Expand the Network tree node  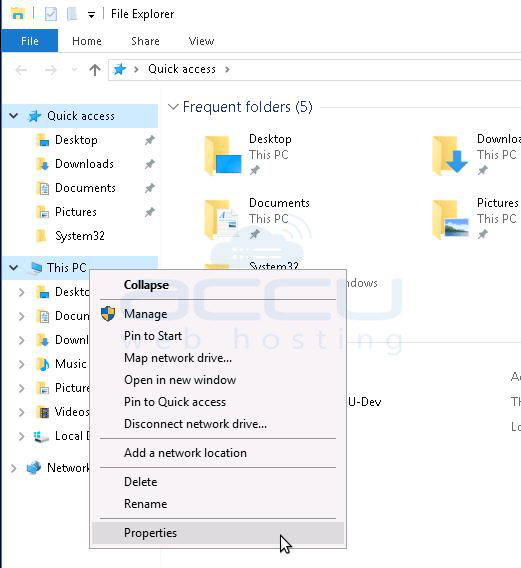click(13, 468)
